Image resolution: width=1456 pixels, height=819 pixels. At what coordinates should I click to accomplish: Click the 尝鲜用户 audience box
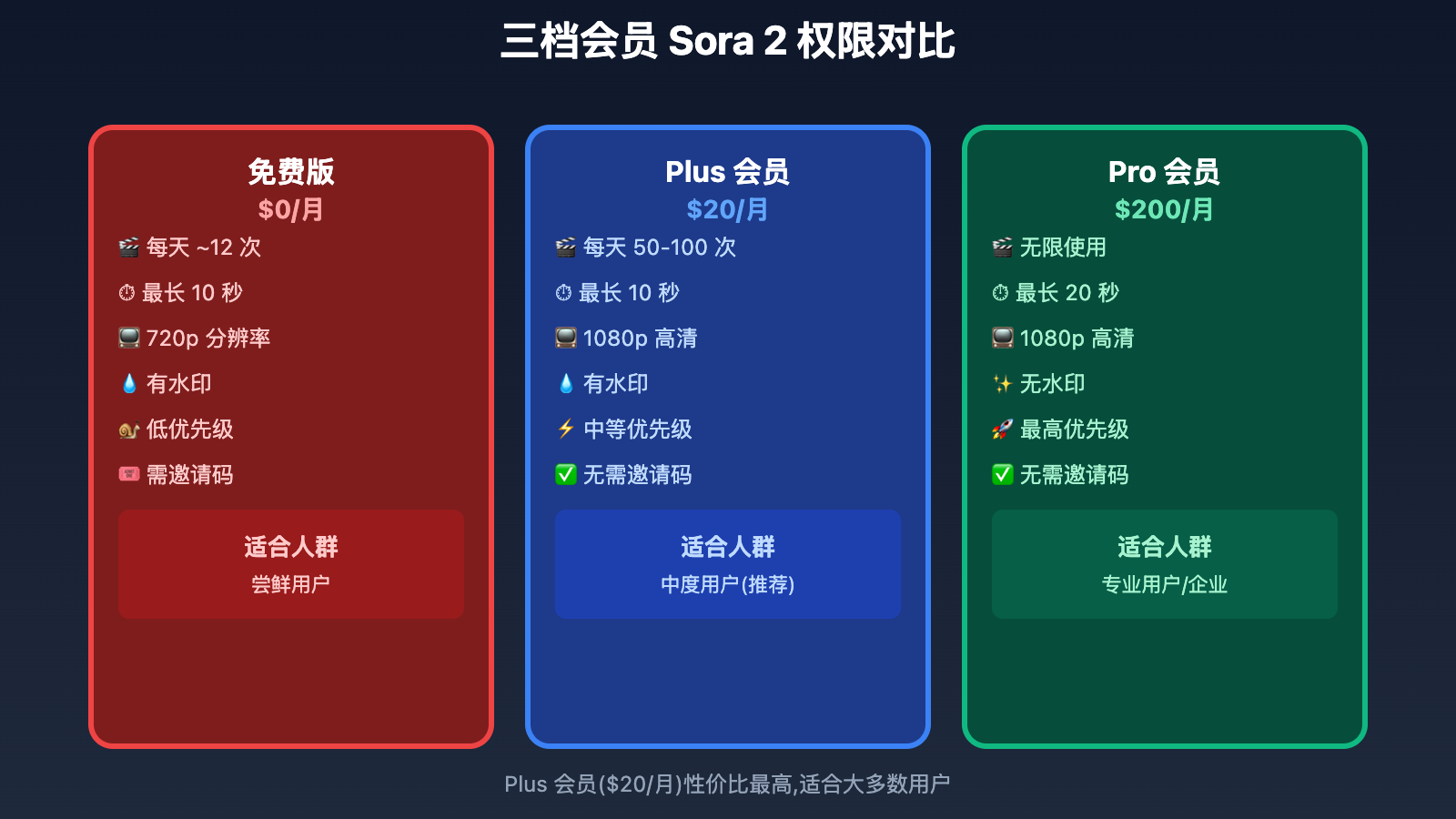click(291, 564)
